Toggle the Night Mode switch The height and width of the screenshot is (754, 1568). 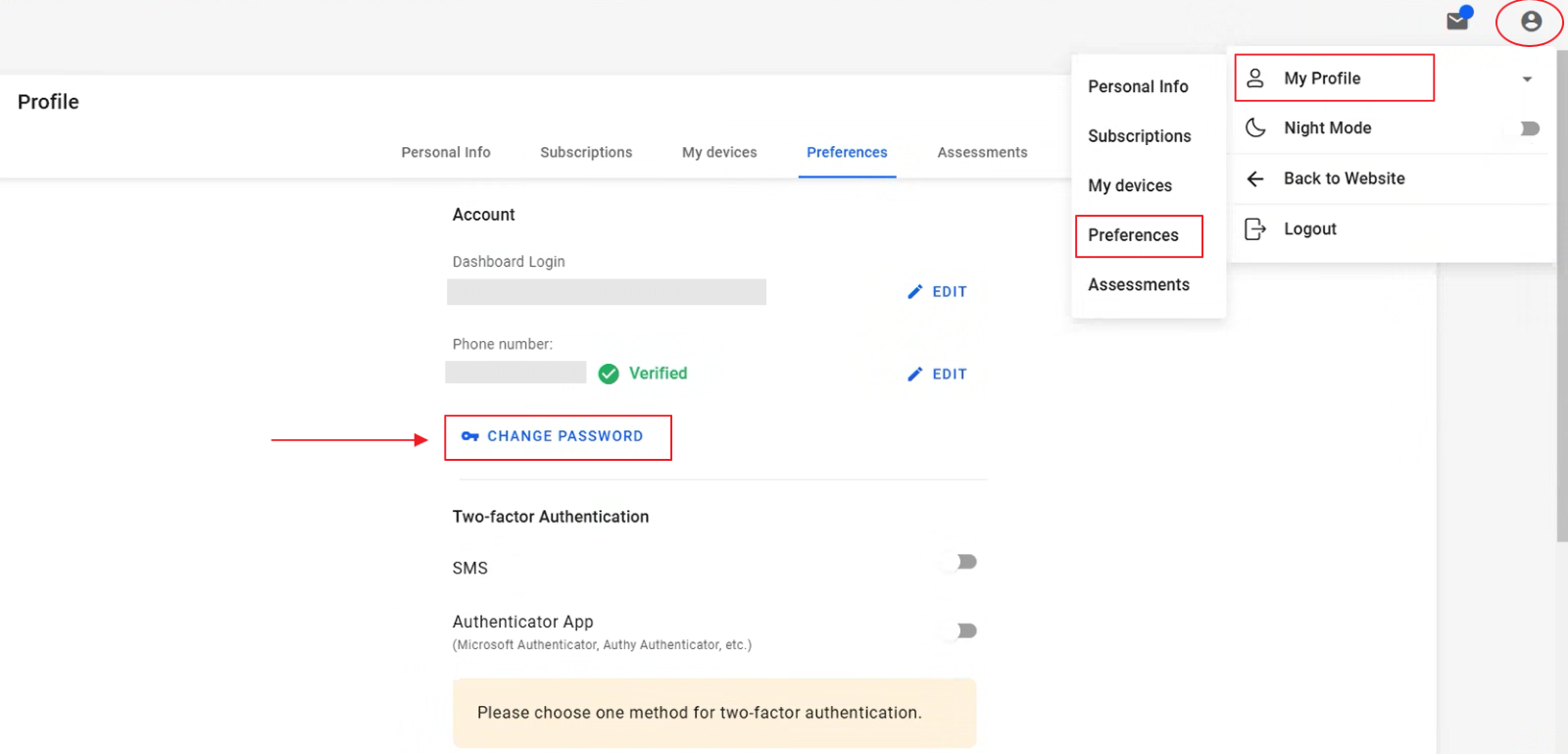point(1529,128)
